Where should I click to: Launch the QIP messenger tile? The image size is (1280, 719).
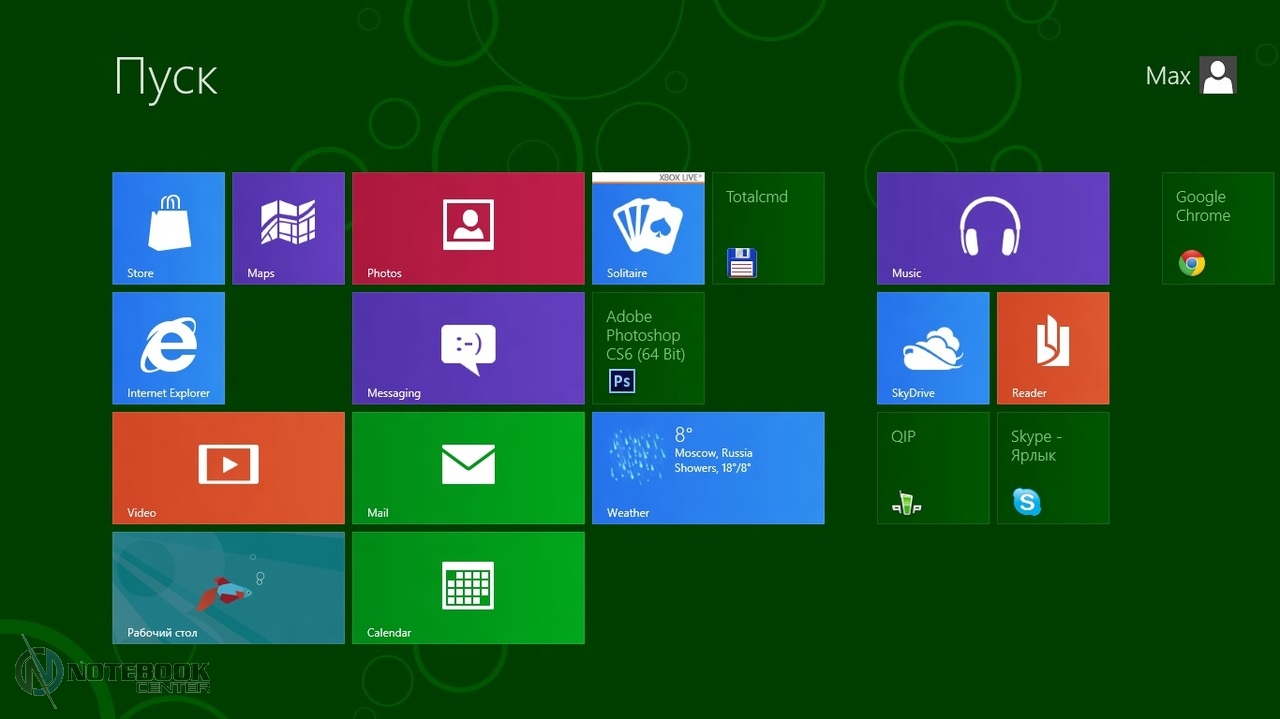pyautogui.click(x=932, y=468)
